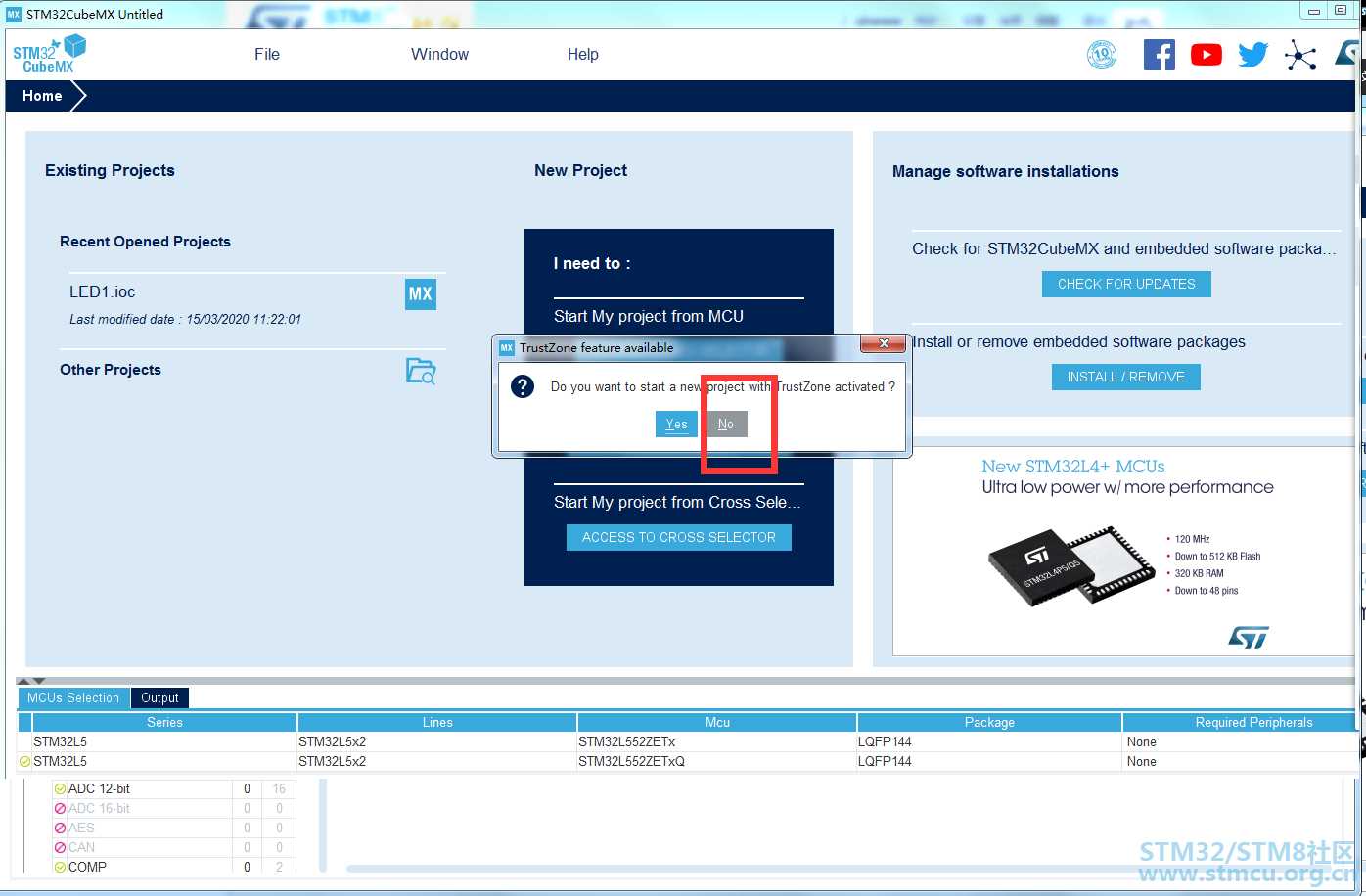Sort table by the Lines column header
1366x896 pixels.
pos(437,722)
